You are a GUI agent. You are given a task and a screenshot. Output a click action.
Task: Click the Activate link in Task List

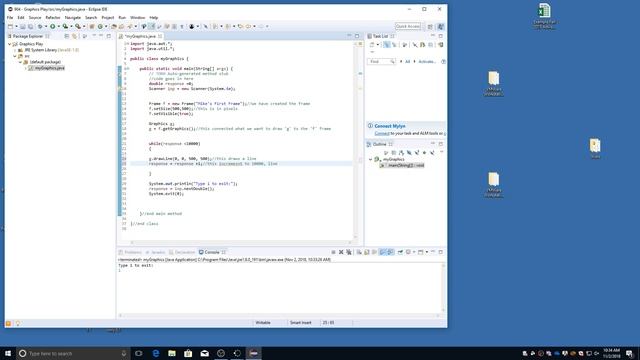click(x=427, y=62)
